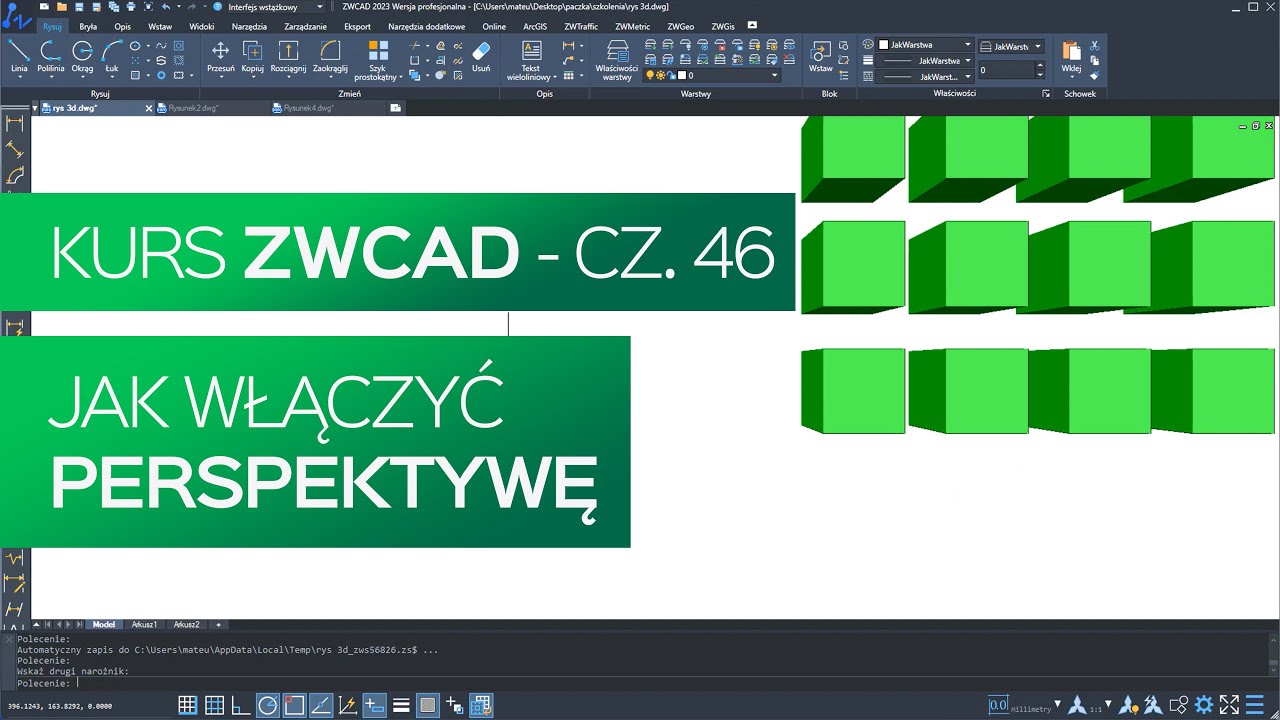This screenshot has height=720, width=1280.
Task: Activate the Rozciągnij stretch tool
Action: tap(288, 58)
